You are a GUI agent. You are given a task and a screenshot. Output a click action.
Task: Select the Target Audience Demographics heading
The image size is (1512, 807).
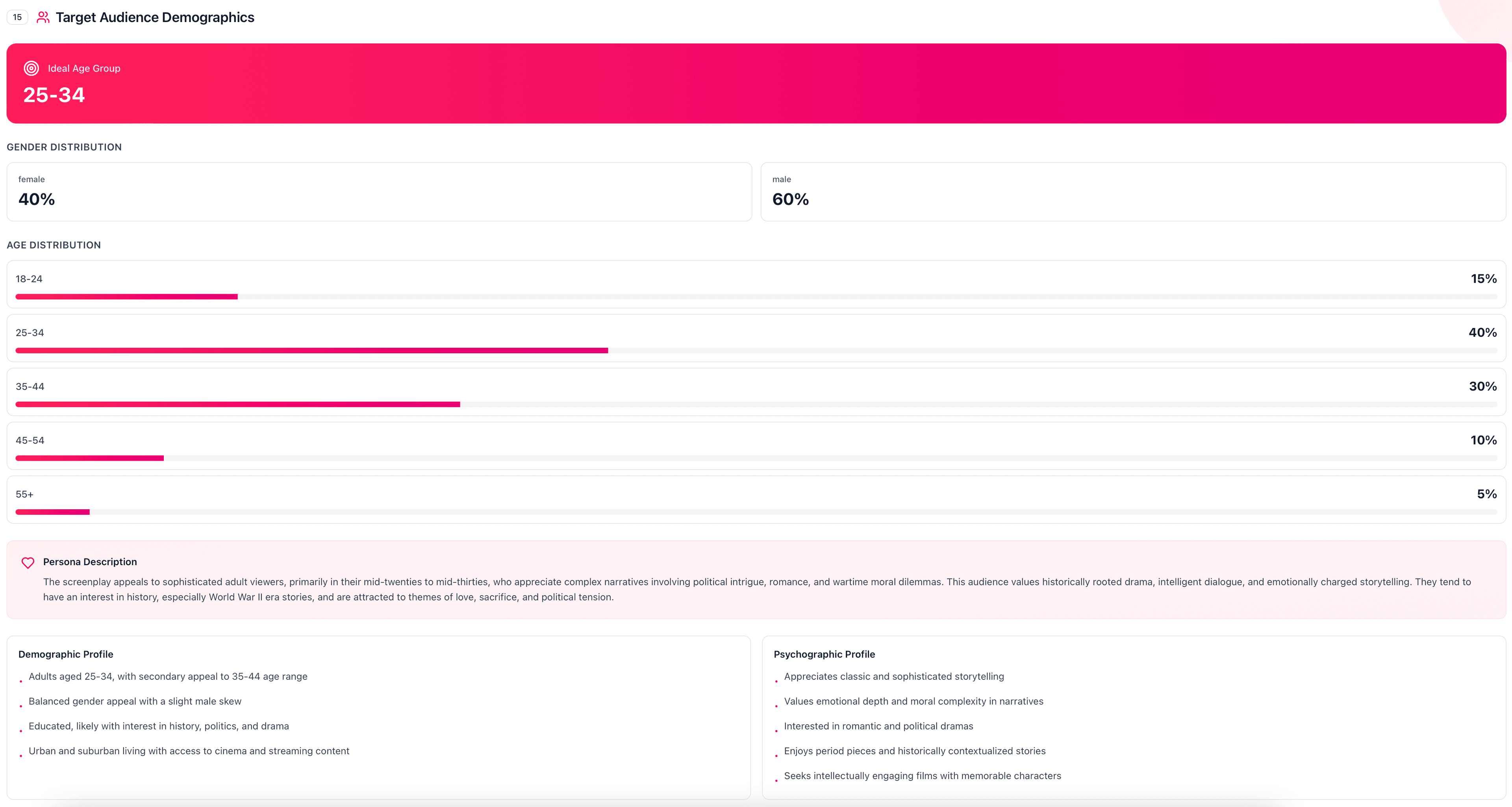click(155, 18)
